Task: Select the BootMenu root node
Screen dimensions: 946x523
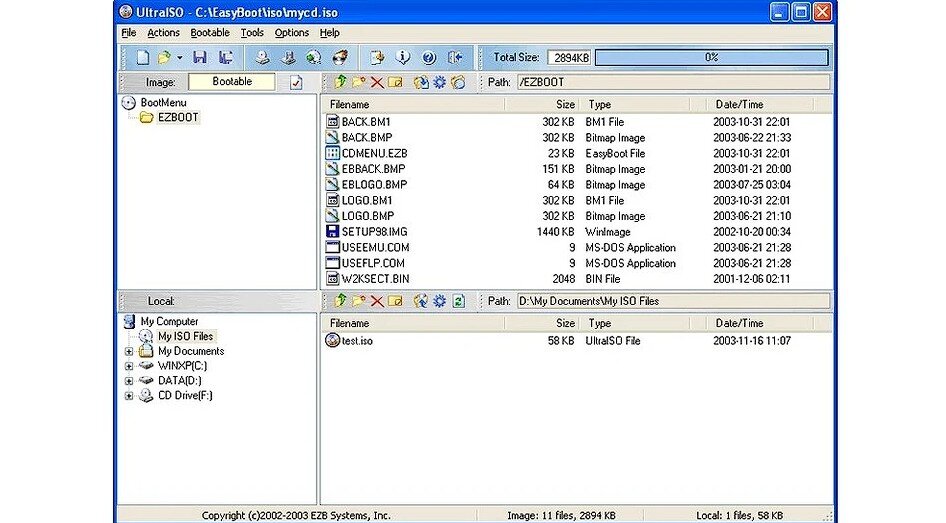Action: 163,103
